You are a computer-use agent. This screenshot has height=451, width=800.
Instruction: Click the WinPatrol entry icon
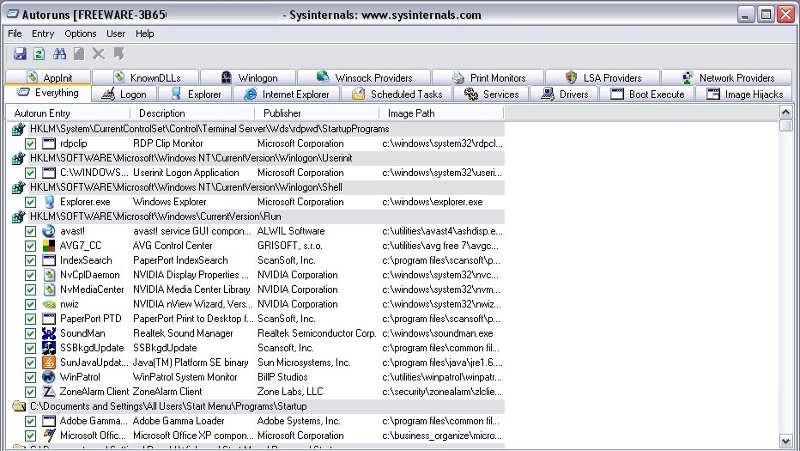pos(48,377)
